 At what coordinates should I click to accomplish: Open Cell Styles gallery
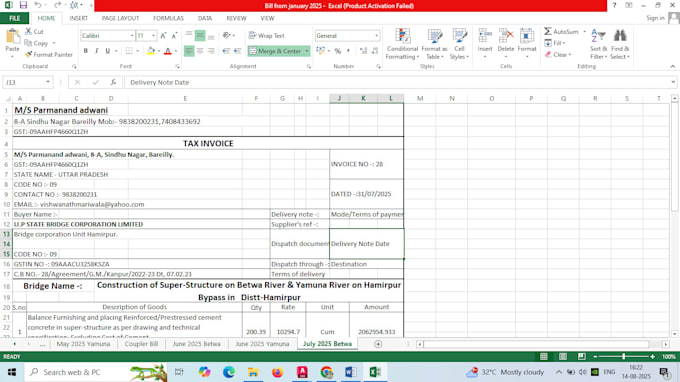[459, 44]
